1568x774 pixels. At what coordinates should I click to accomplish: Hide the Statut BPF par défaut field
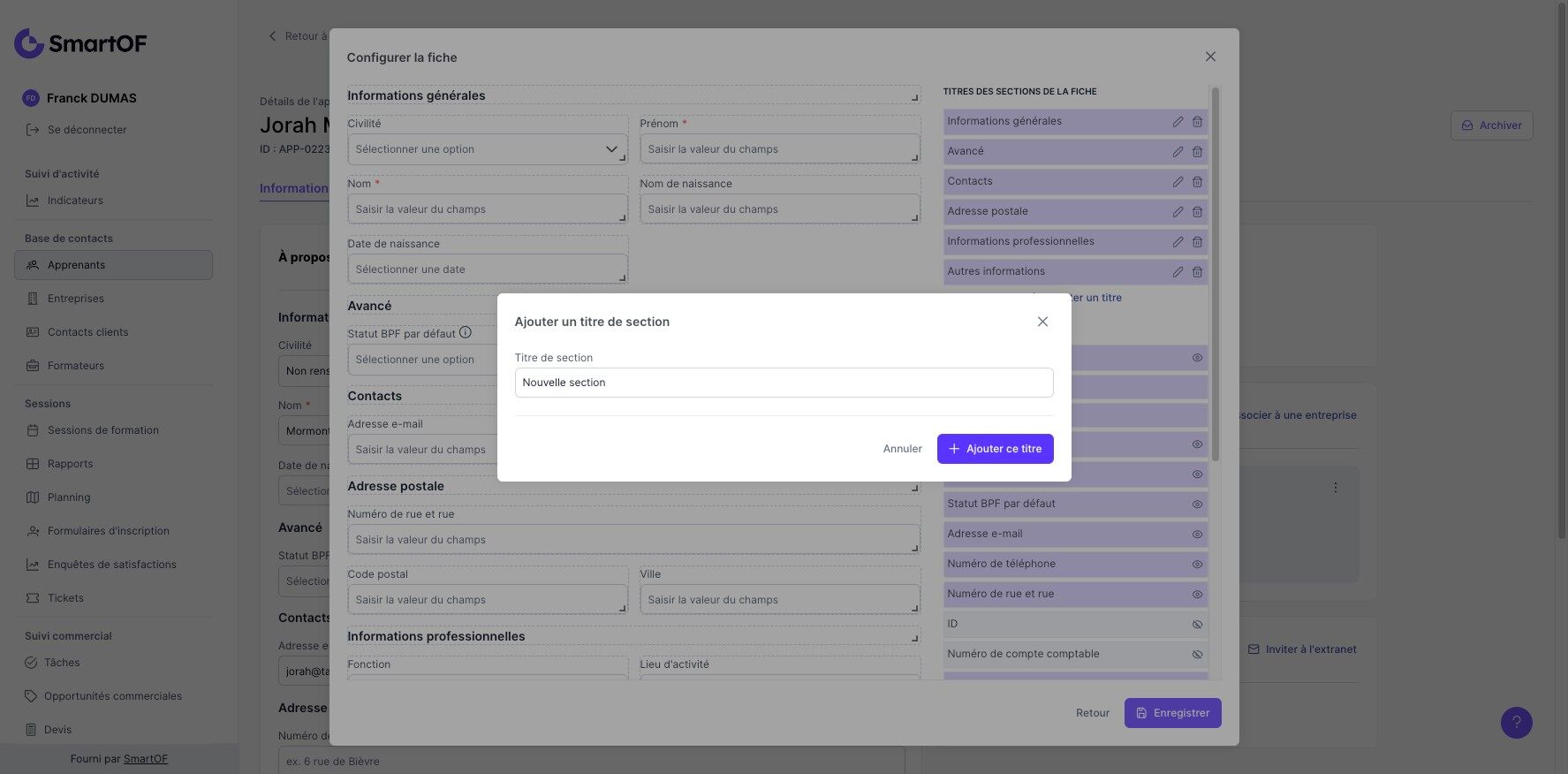click(1197, 505)
